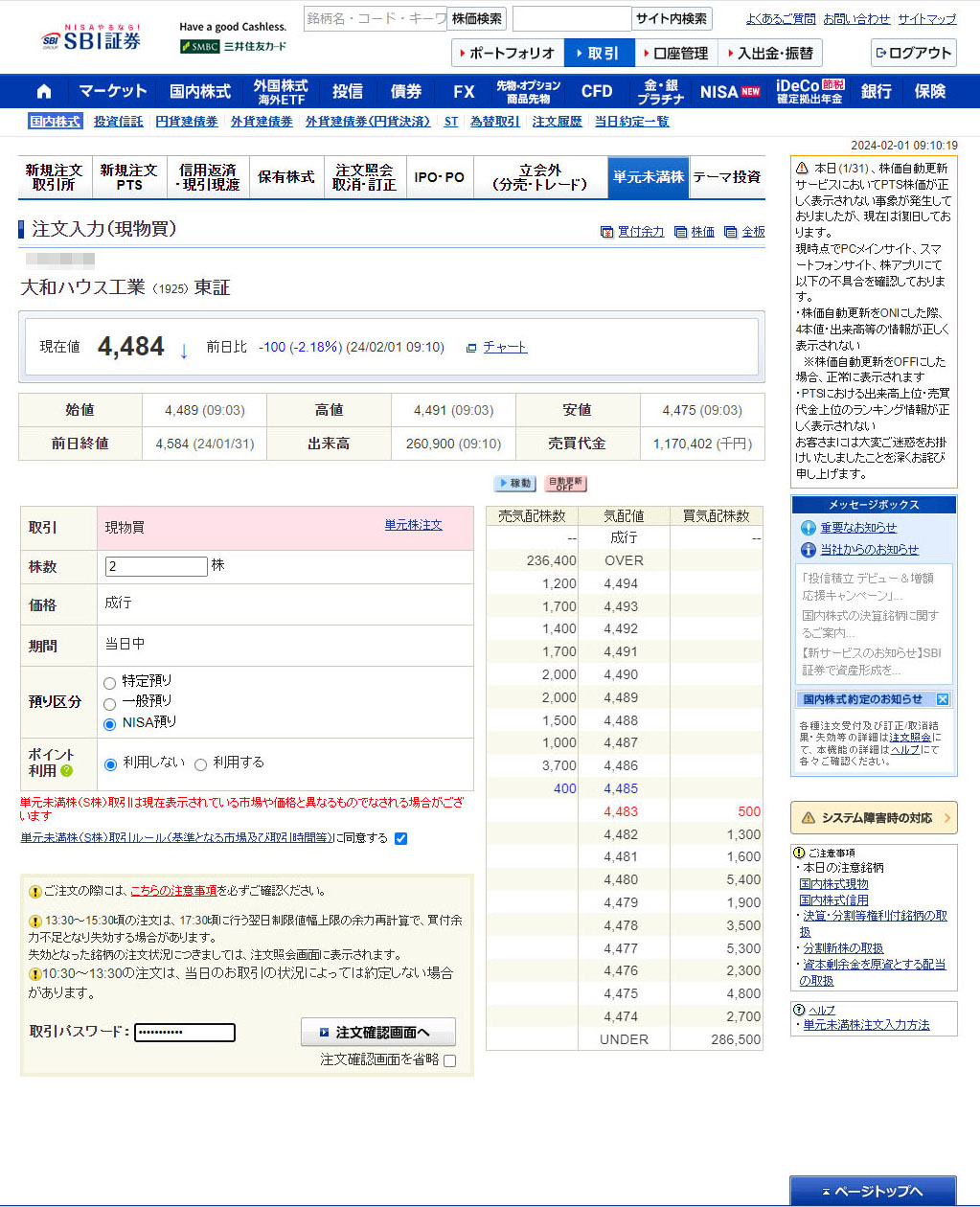Click the 株数 quantity input field
The image size is (980, 1207).
156,566
